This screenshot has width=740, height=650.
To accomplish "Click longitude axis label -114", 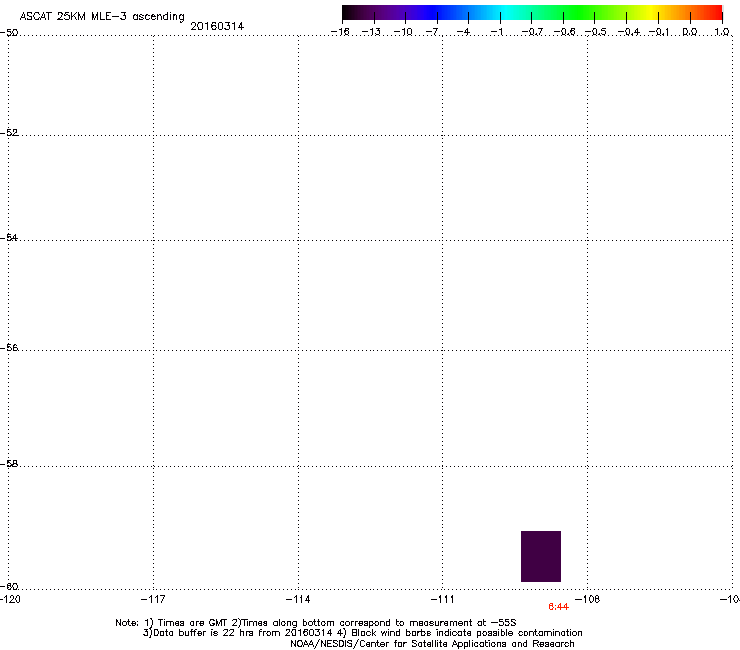I will pos(298,599).
